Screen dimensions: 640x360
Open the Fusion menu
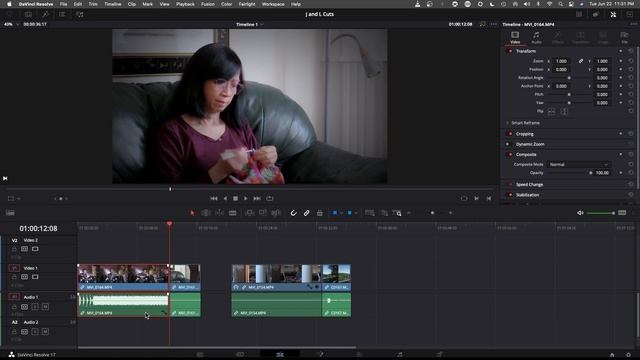tap(208, 4)
